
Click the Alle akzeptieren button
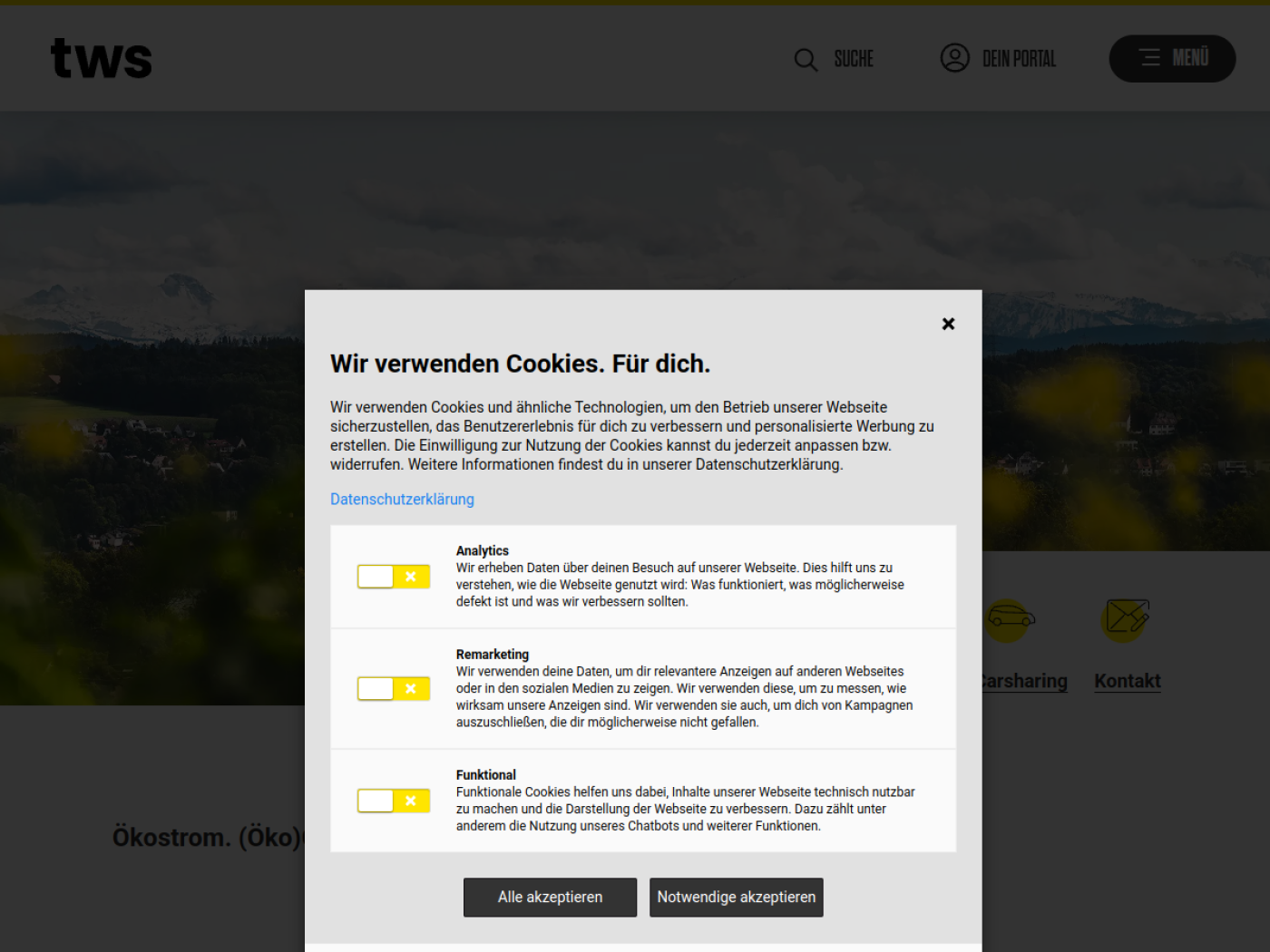550,898
